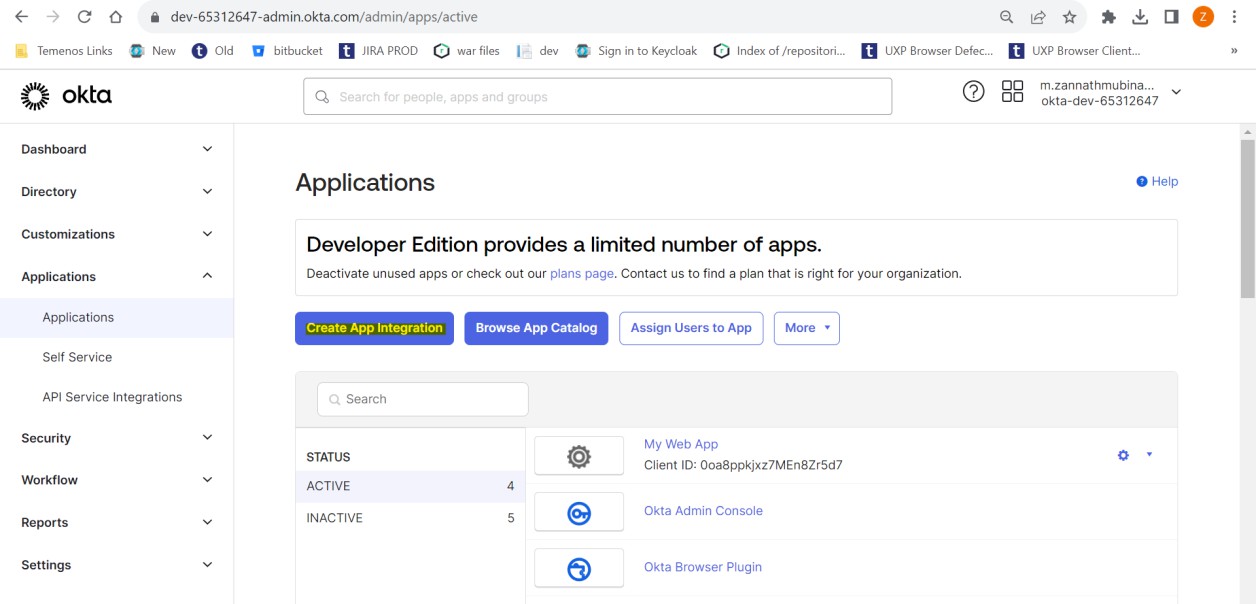The height and width of the screenshot is (604, 1256).
Task: Bookmark this page with the star icon
Action: (x=1069, y=17)
